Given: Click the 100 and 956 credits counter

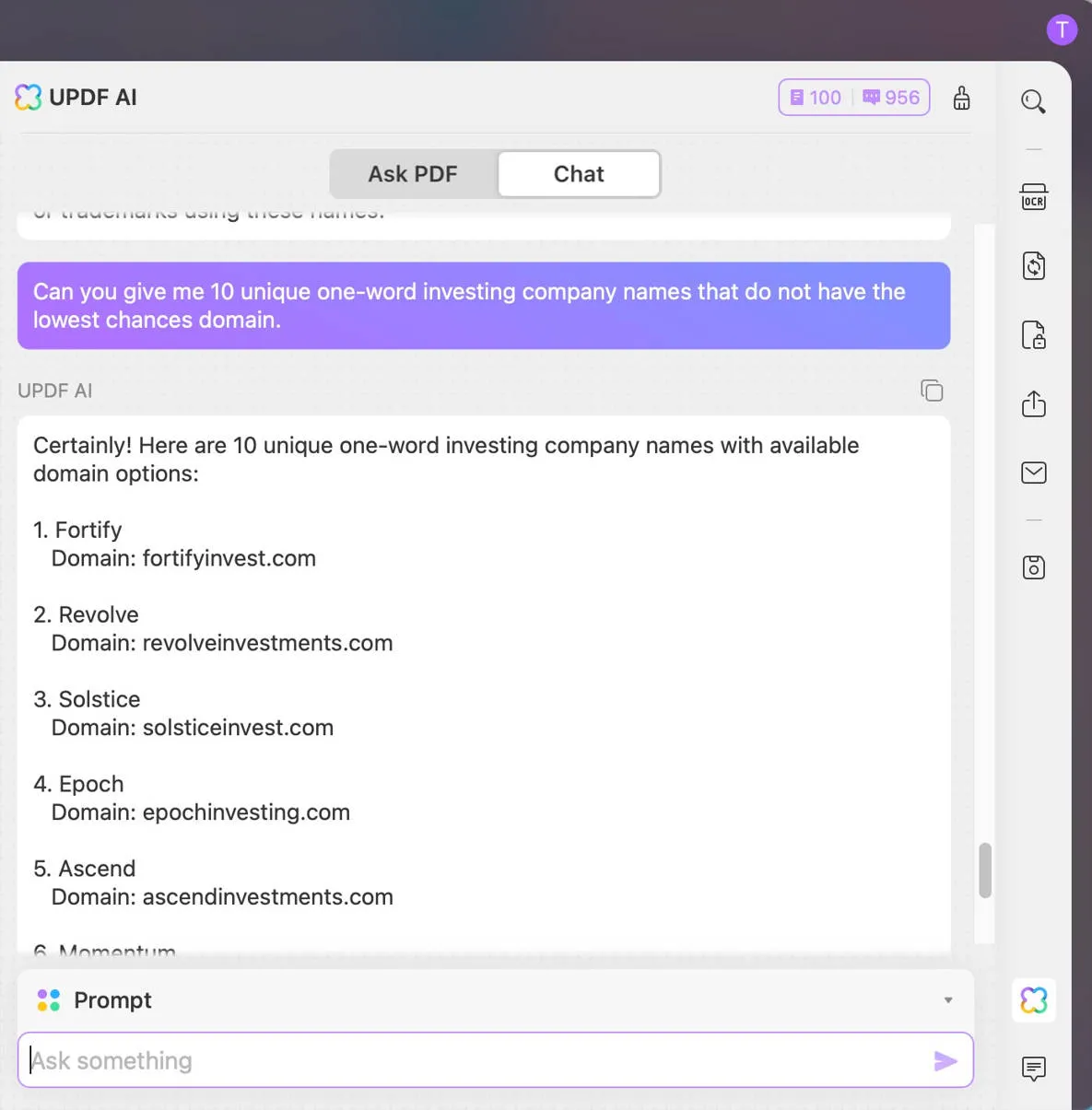Looking at the screenshot, I should pos(853,98).
